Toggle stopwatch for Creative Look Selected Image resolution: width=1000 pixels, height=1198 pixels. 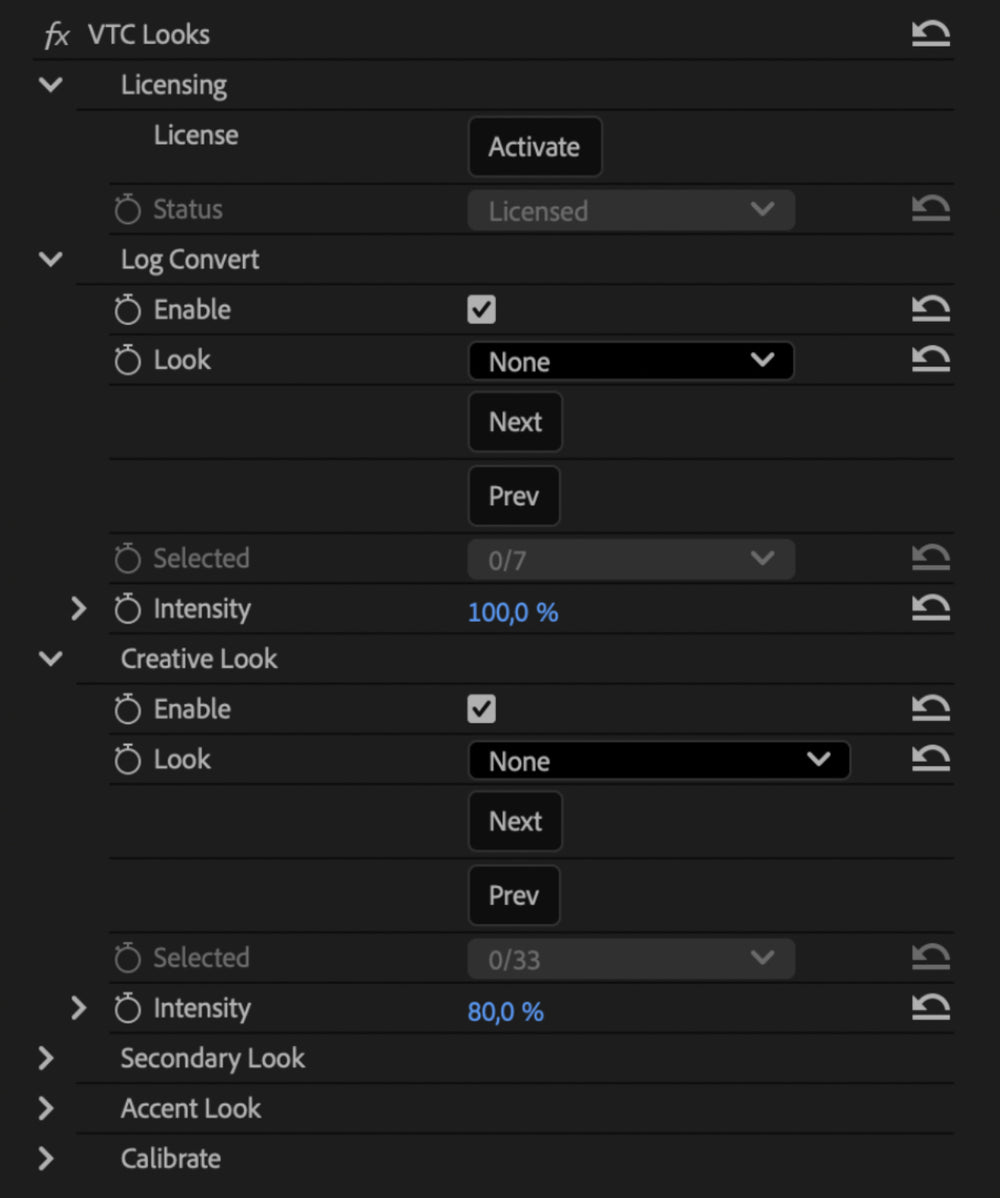(128, 957)
